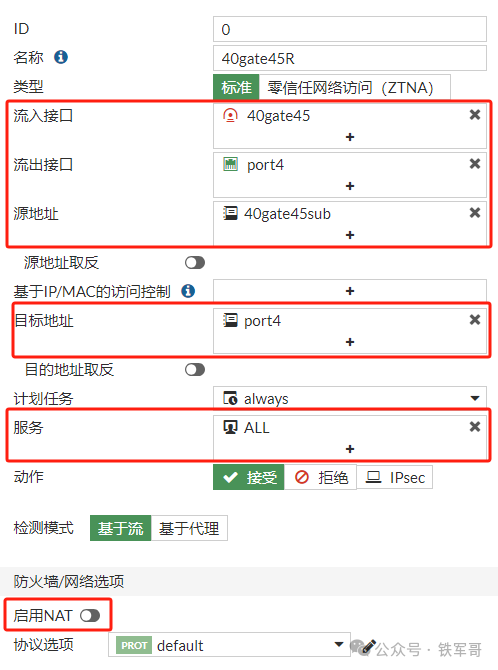The height and width of the screenshot is (670, 498).
Task: Remove 40gate45sub source address entry
Action: (x=474, y=213)
